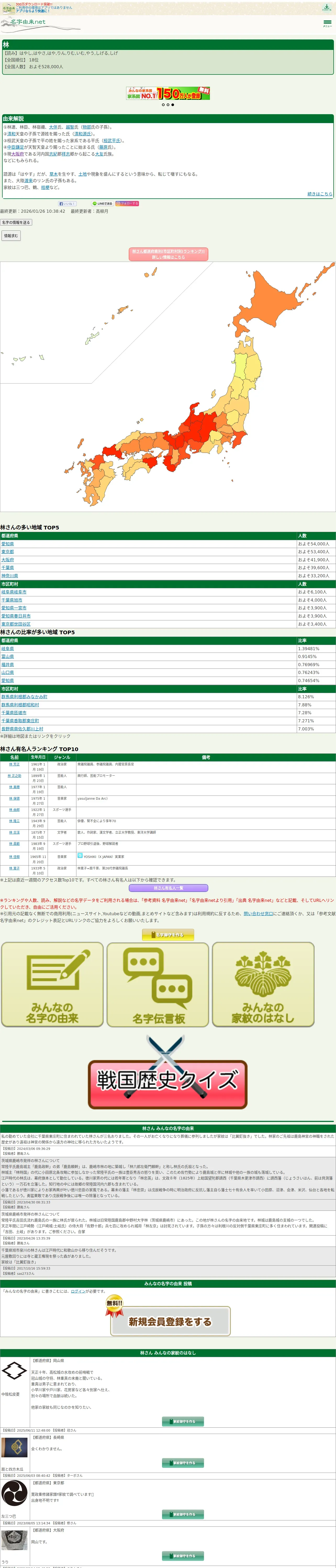Viewport: 336px width, 1568px height.
Task: Click the Twitter icon in 林 佳樹 row
Action: point(80,855)
